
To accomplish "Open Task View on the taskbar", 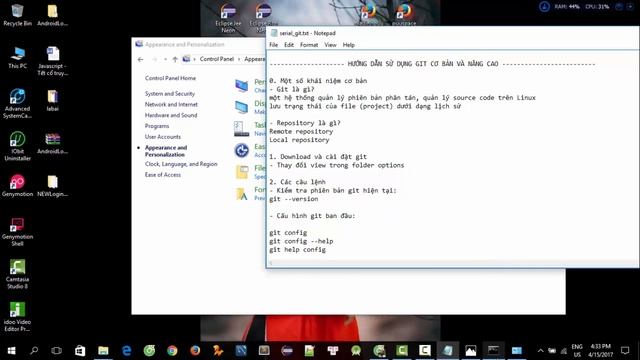I will pos(57,351).
